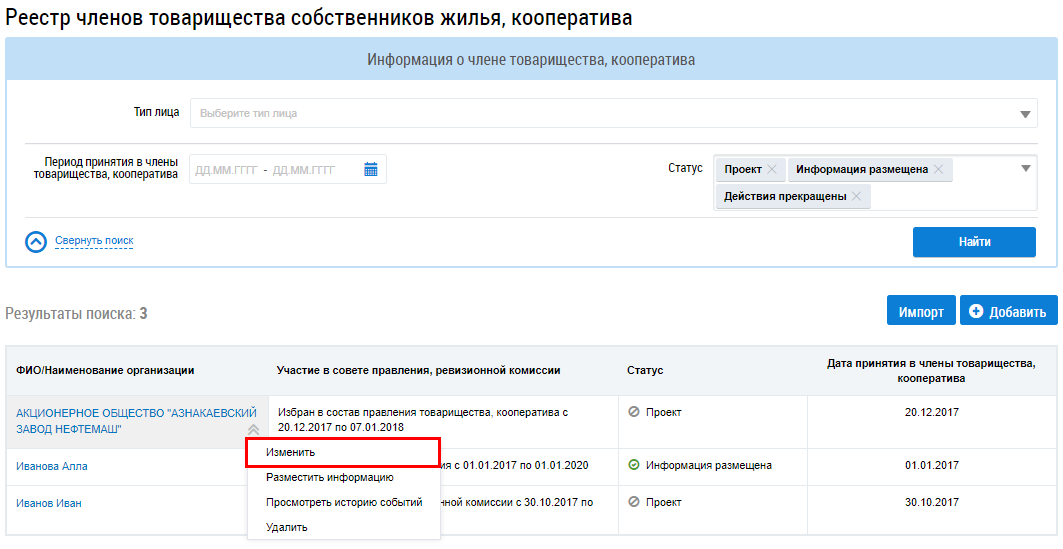Open Просмотреть историю событий menu entry
The width and height of the screenshot is (1063, 549).
tap(344, 502)
